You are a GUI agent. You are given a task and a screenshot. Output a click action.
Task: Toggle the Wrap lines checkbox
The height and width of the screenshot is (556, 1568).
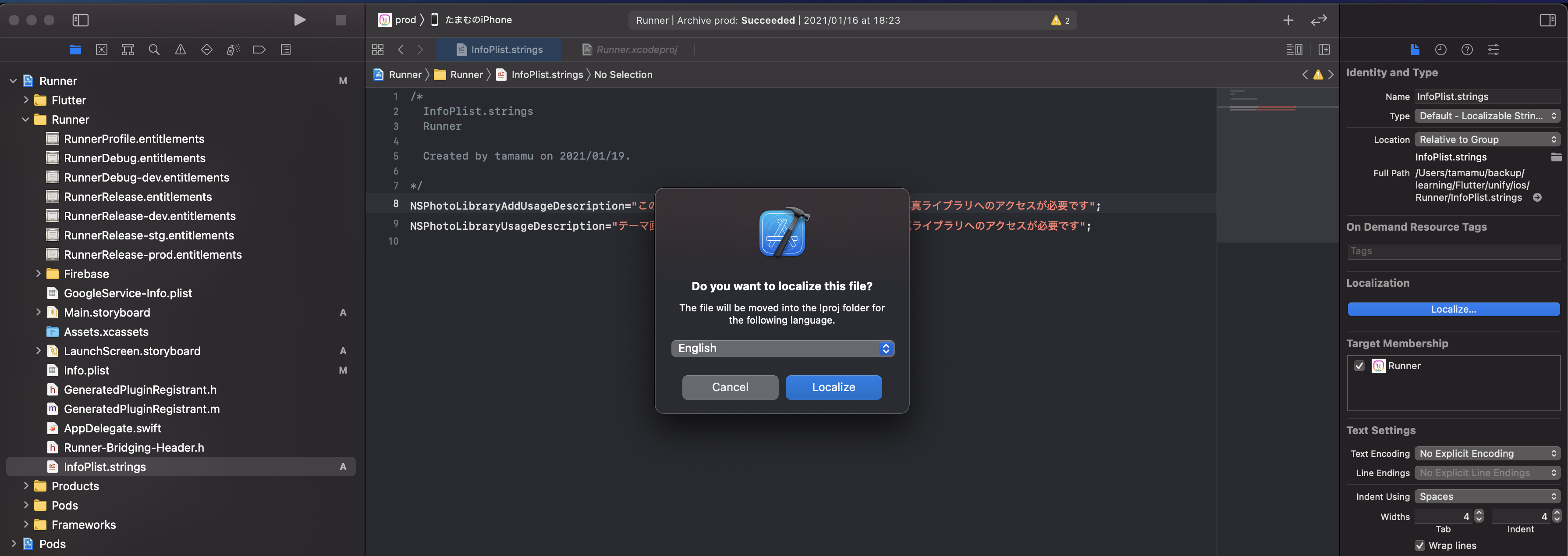click(x=1419, y=545)
